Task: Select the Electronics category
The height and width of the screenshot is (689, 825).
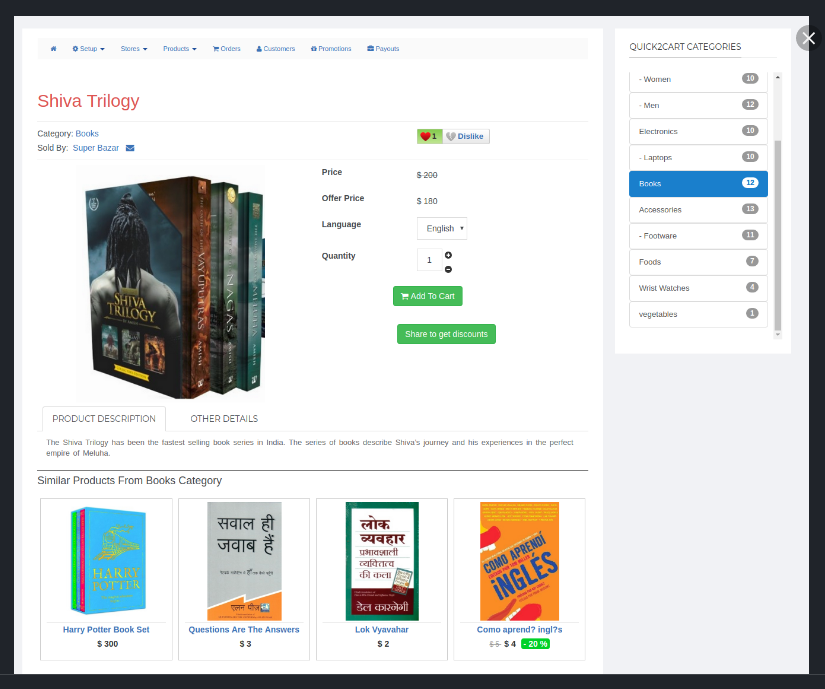Action: tap(698, 131)
